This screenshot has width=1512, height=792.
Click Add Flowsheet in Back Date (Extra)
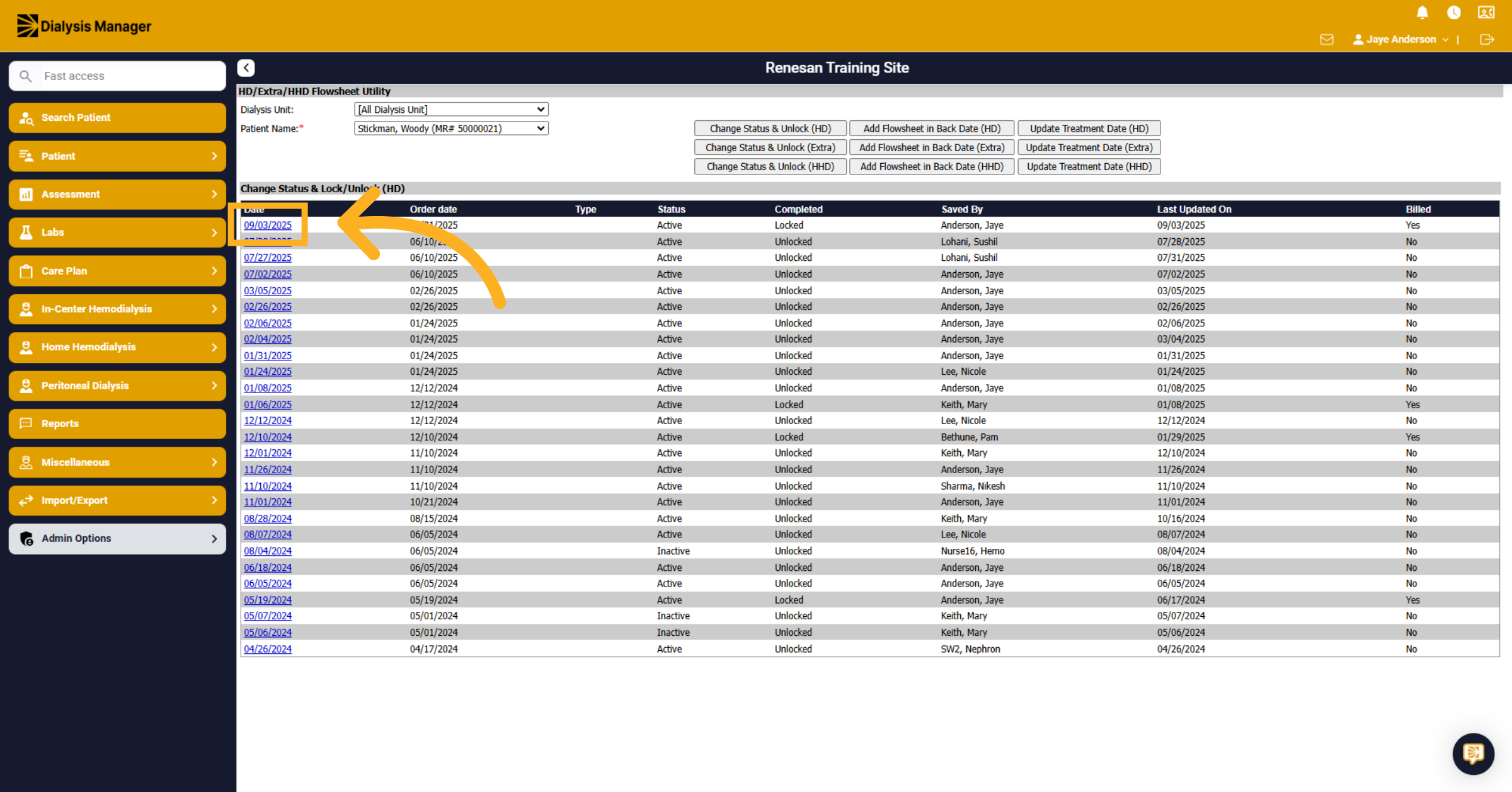coord(931,147)
